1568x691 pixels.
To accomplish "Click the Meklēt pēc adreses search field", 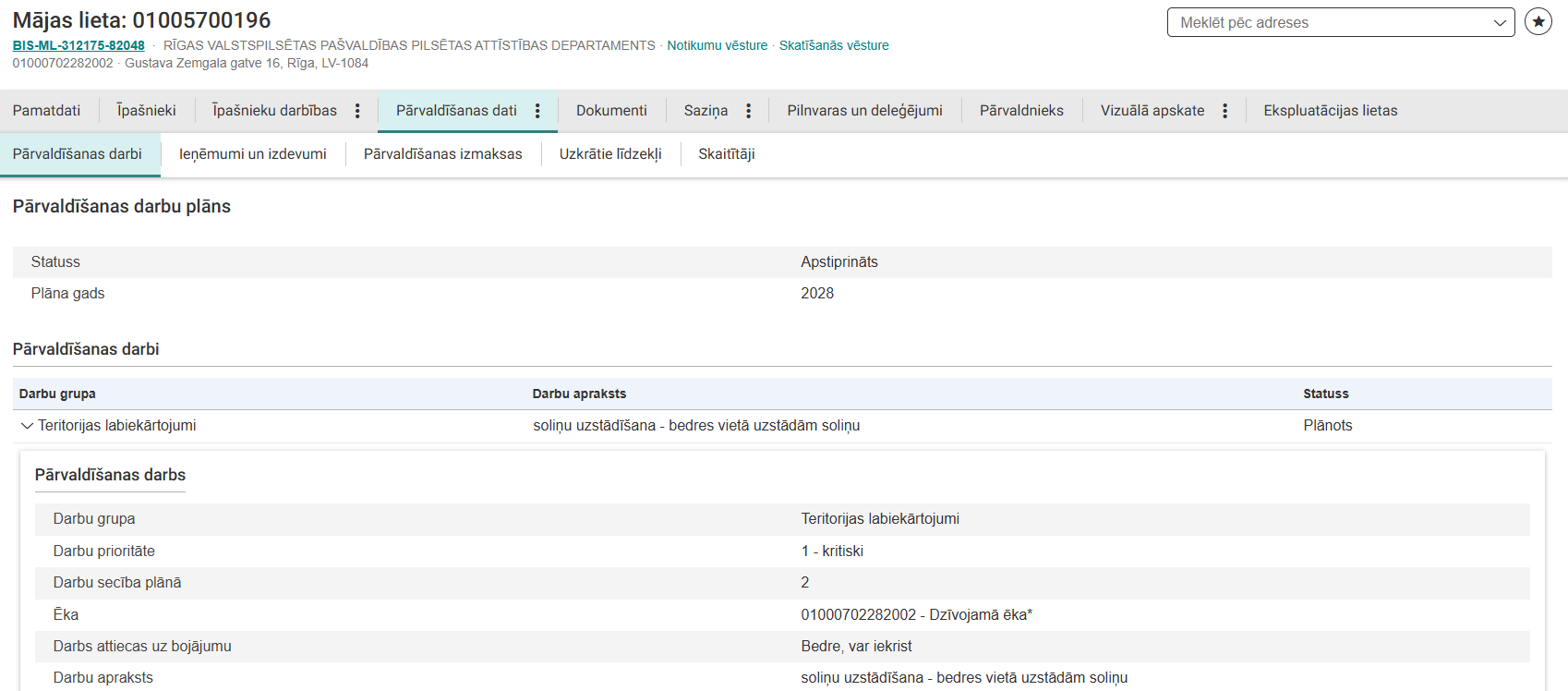I will click(x=1330, y=23).
